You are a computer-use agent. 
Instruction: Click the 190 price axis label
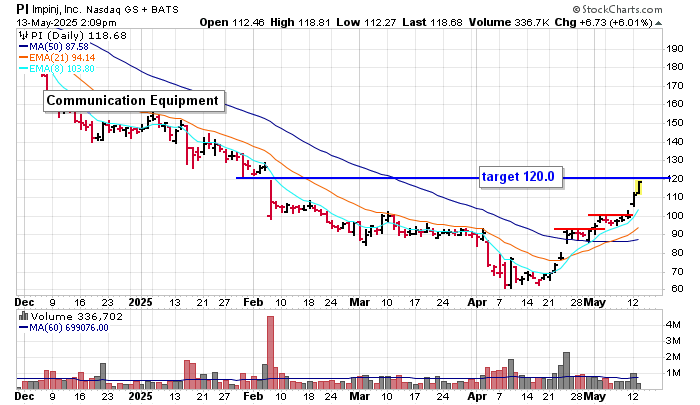point(675,49)
